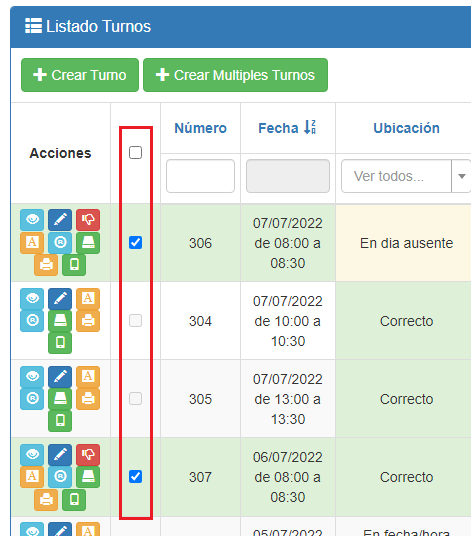Click pencil edit icon on turno 305 row
The width and height of the screenshot is (471, 536).
pyautogui.click(x=60, y=376)
